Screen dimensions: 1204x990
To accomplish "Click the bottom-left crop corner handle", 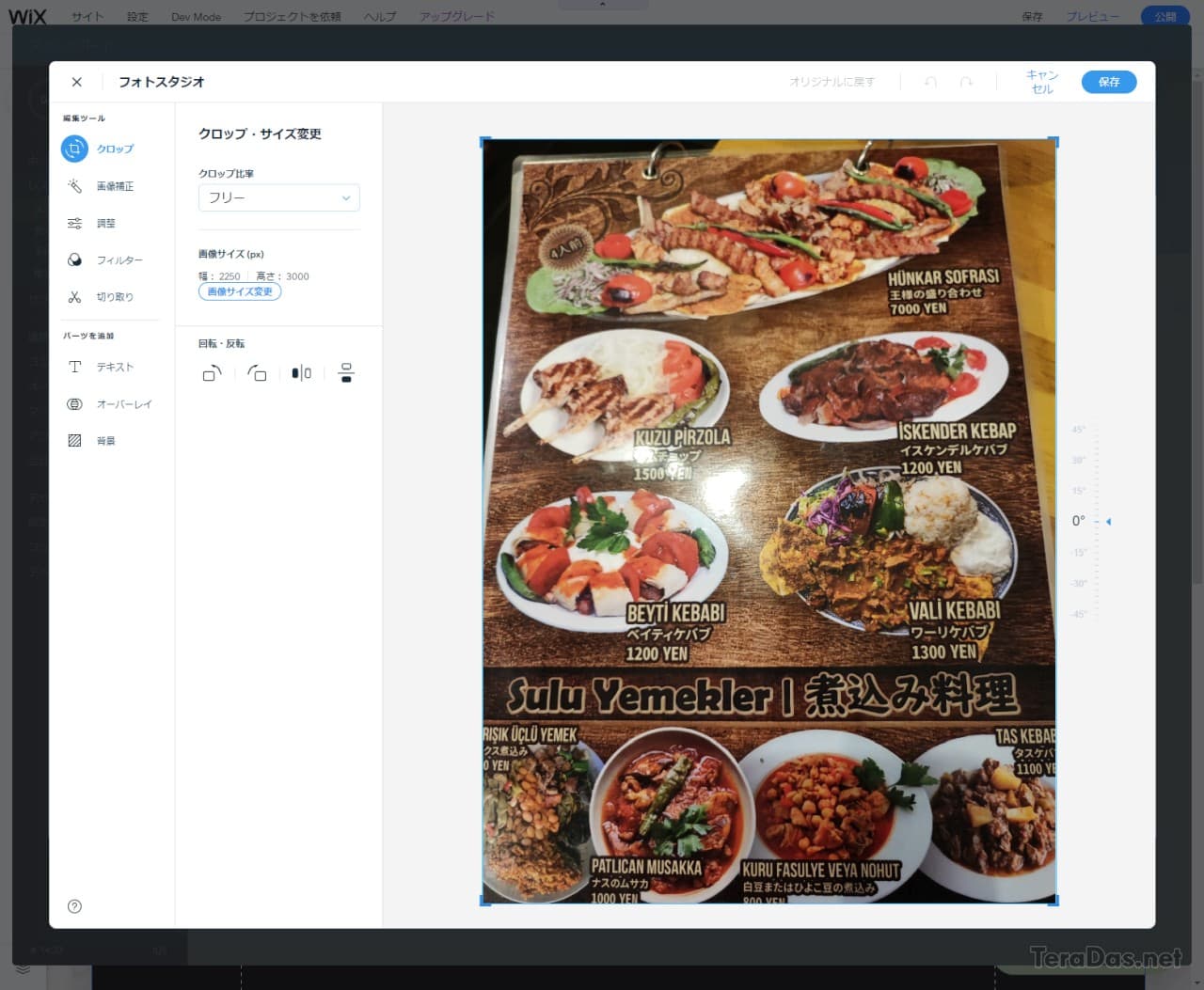I will click(484, 901).
